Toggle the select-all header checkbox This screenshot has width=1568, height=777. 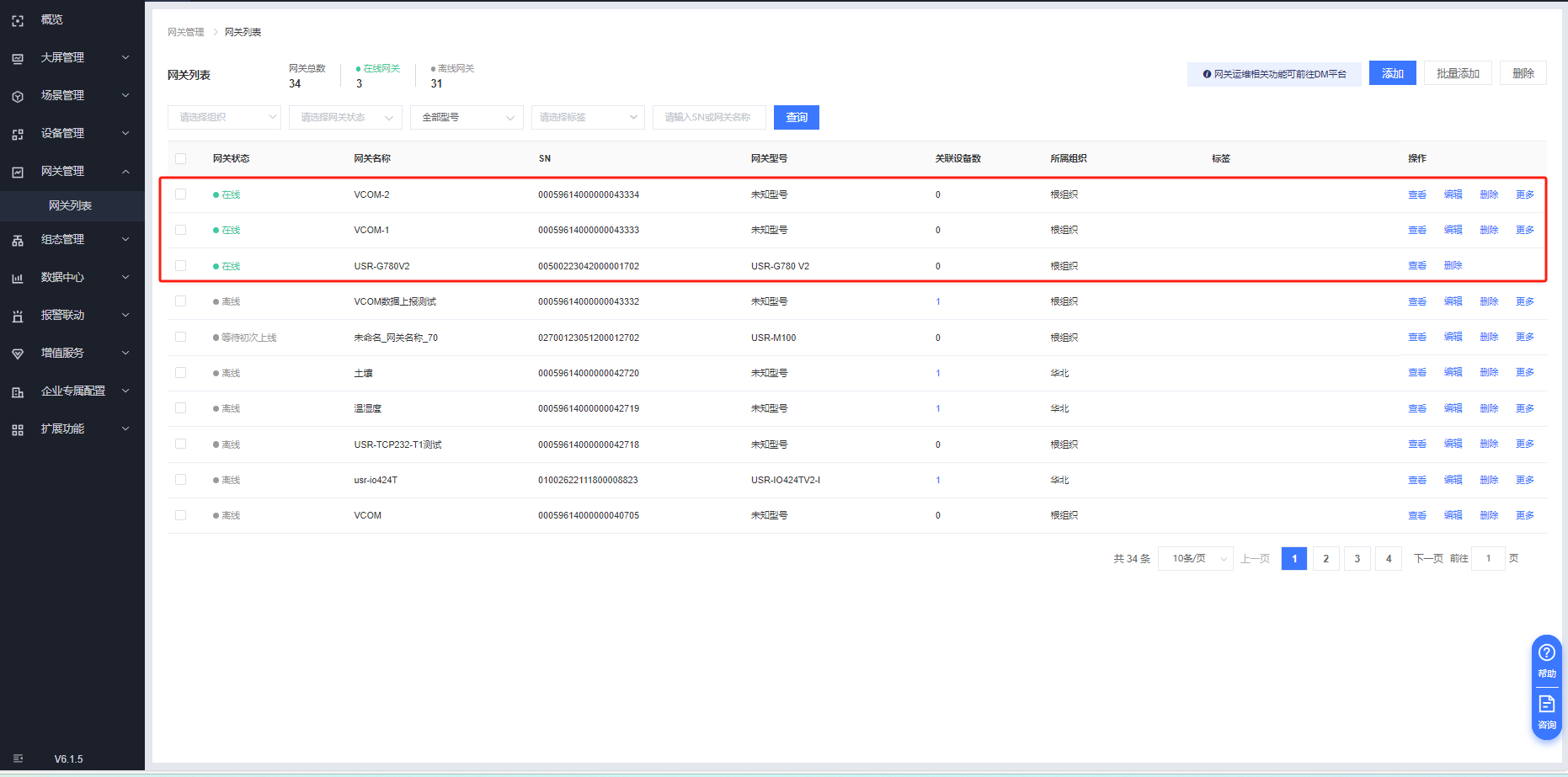pyautogui.click(x=180, y=158)
